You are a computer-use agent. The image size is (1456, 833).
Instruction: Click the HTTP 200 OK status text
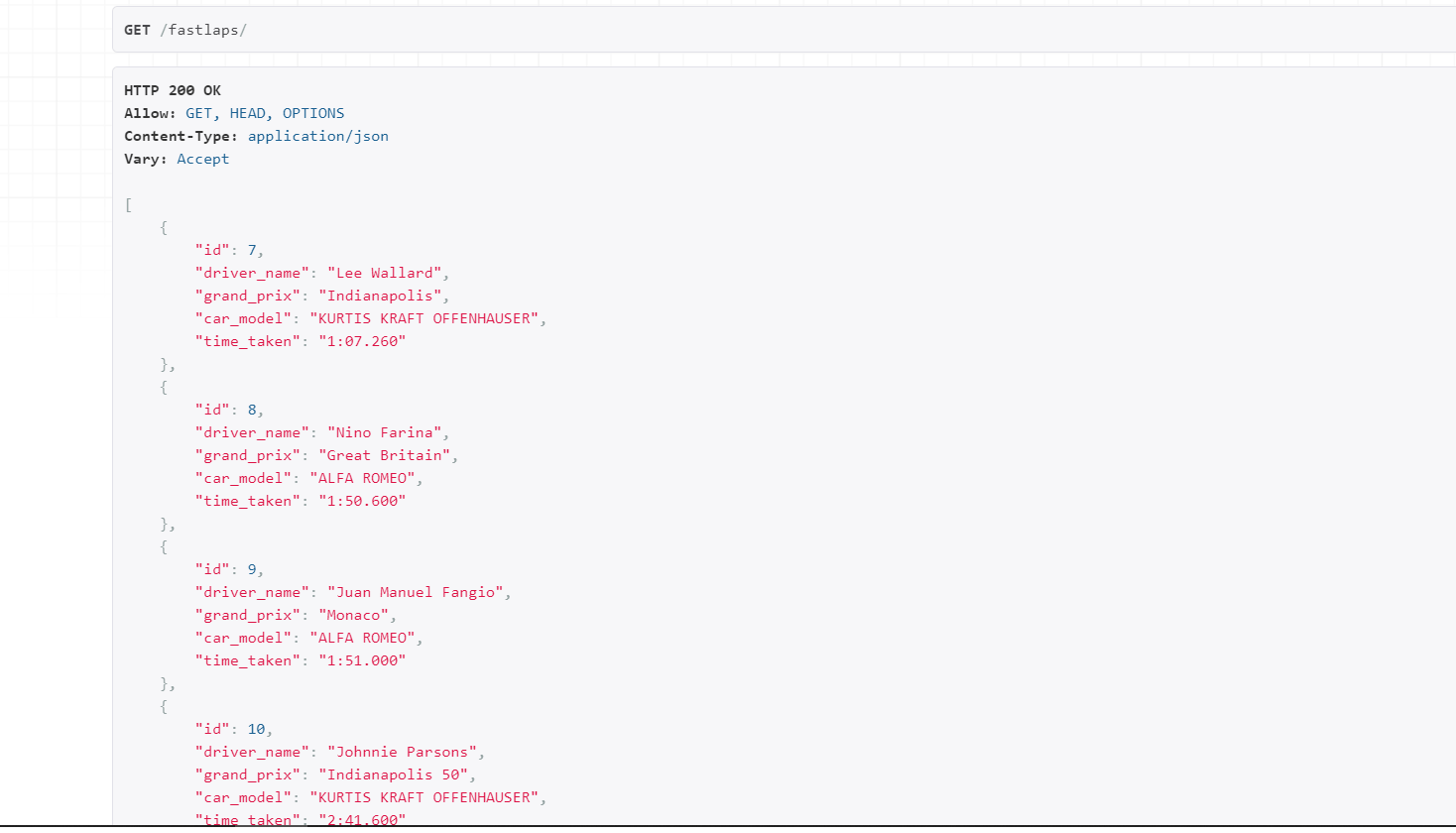(173, 90)
